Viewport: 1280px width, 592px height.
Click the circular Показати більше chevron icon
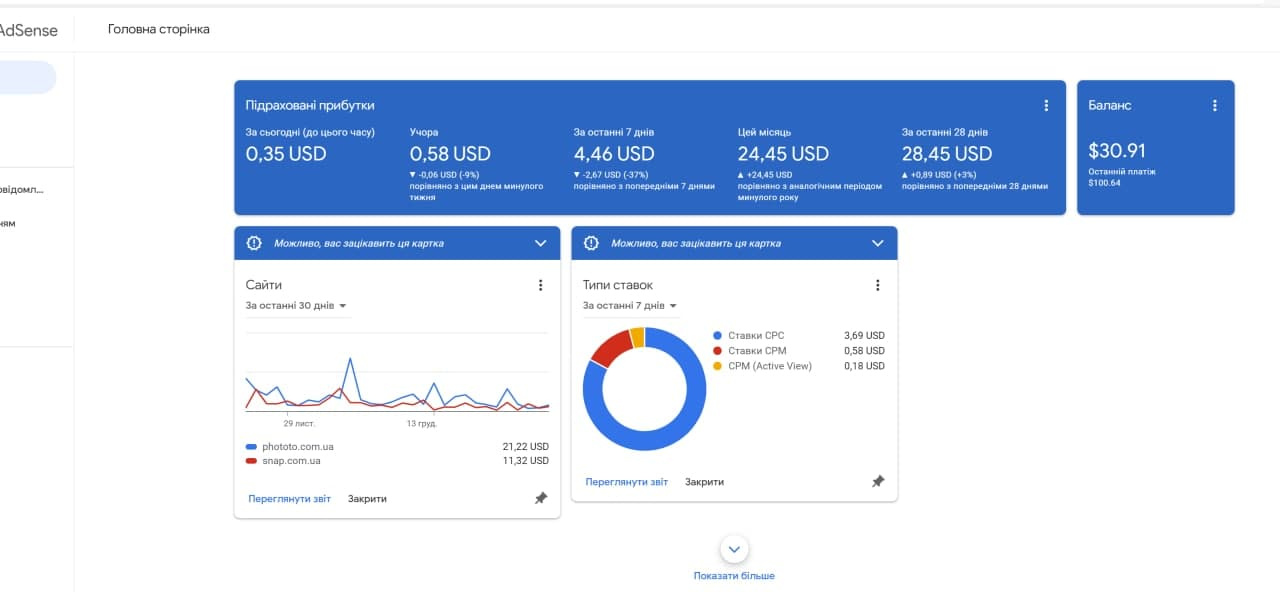pos(734,549)
